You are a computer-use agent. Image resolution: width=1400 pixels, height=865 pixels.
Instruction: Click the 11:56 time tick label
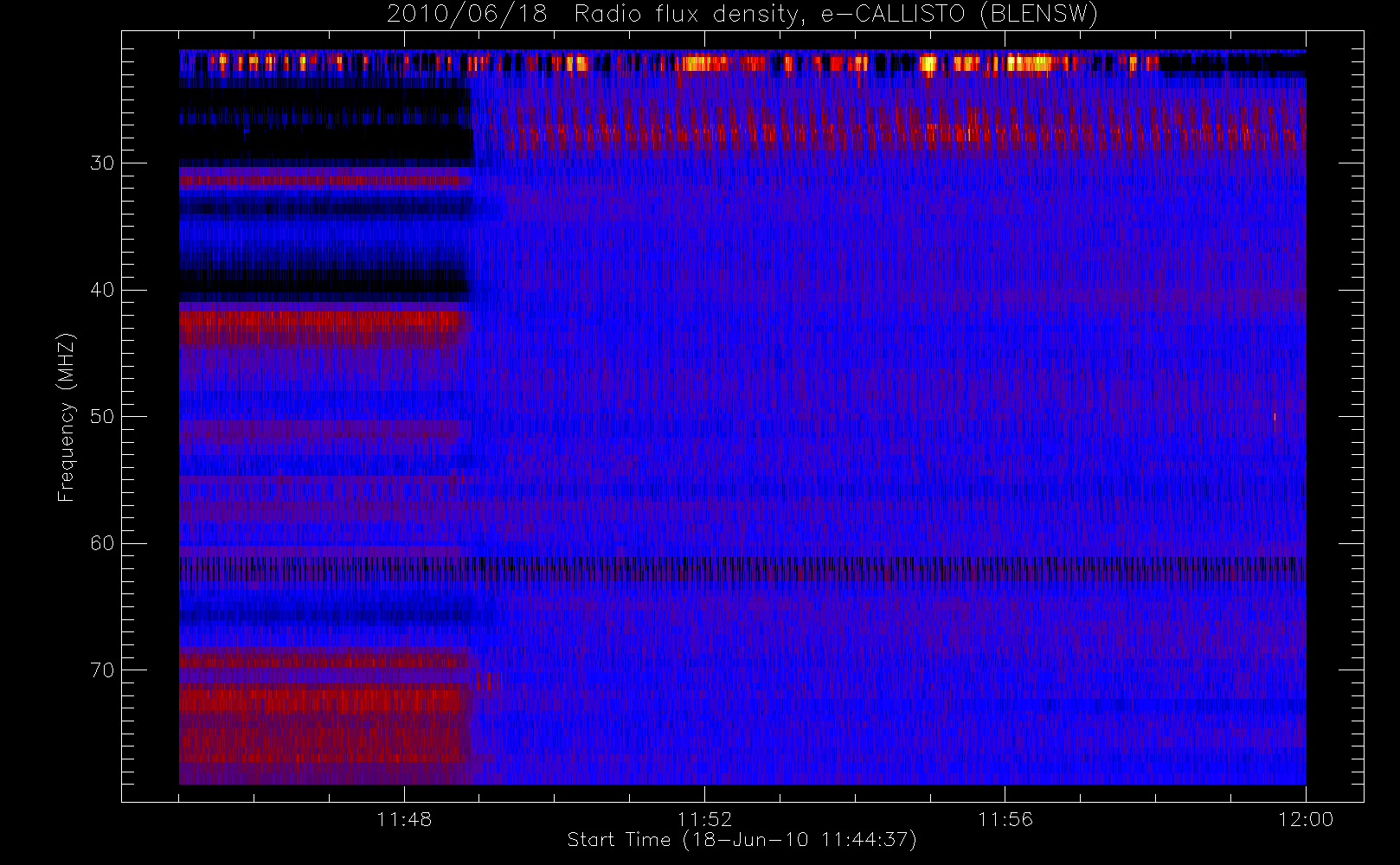coord(1005,819)
